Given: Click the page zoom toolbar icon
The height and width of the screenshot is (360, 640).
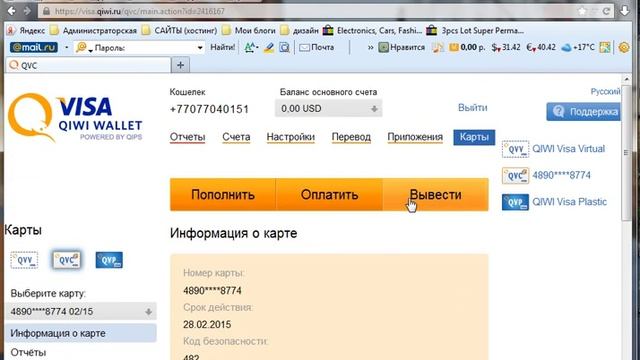Looking at the screenshot, I should (284, 48).
